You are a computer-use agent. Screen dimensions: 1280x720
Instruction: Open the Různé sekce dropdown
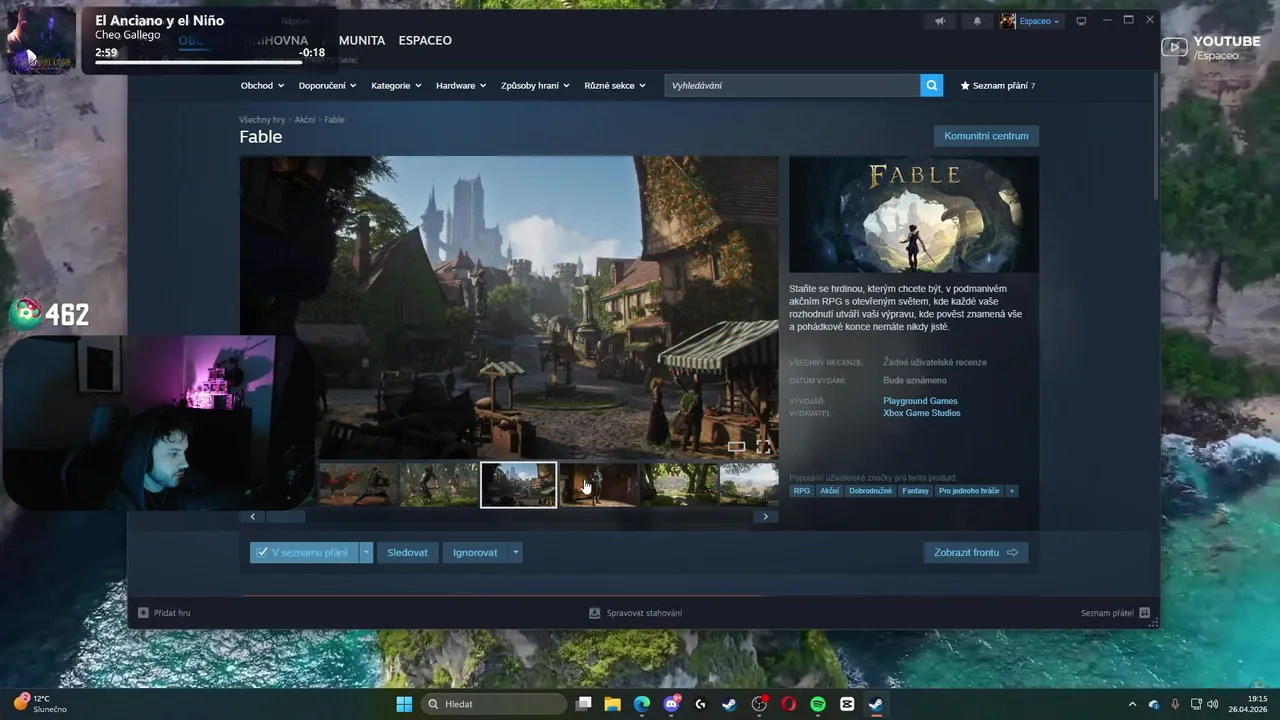point(615,86)
